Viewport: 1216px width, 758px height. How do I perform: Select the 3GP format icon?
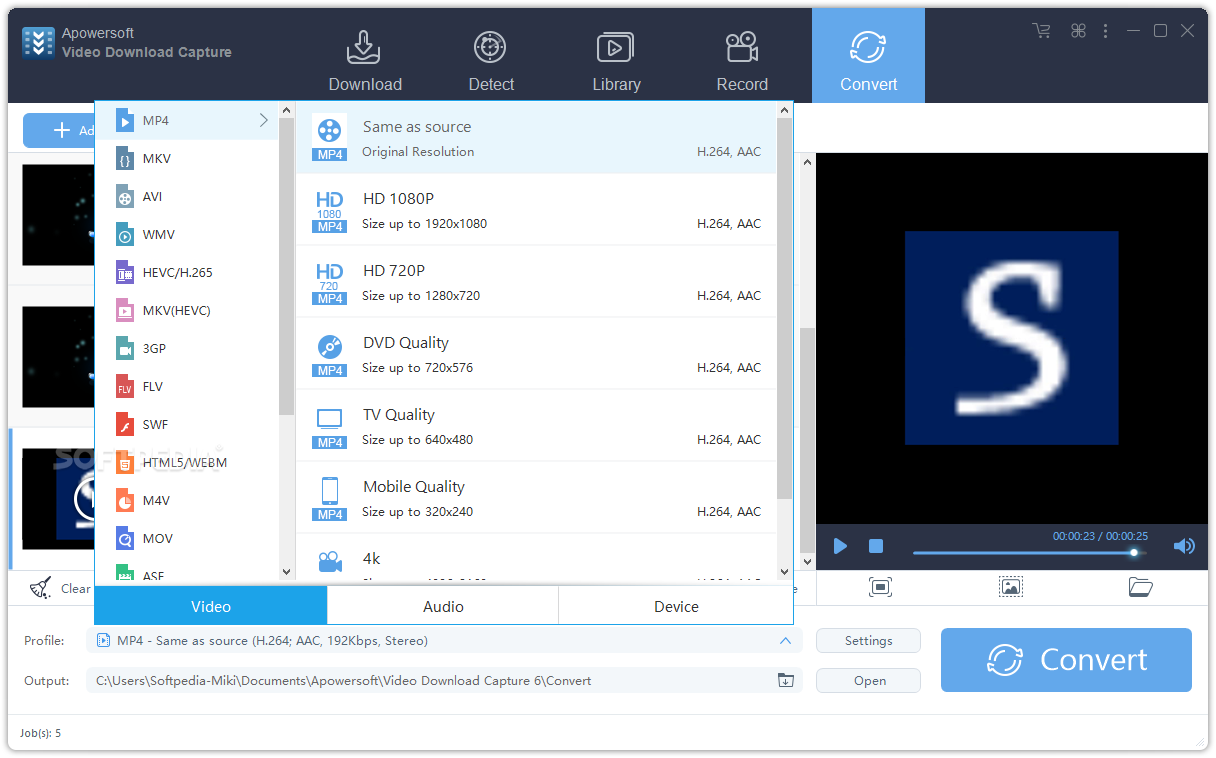click(x=124, y=349)
